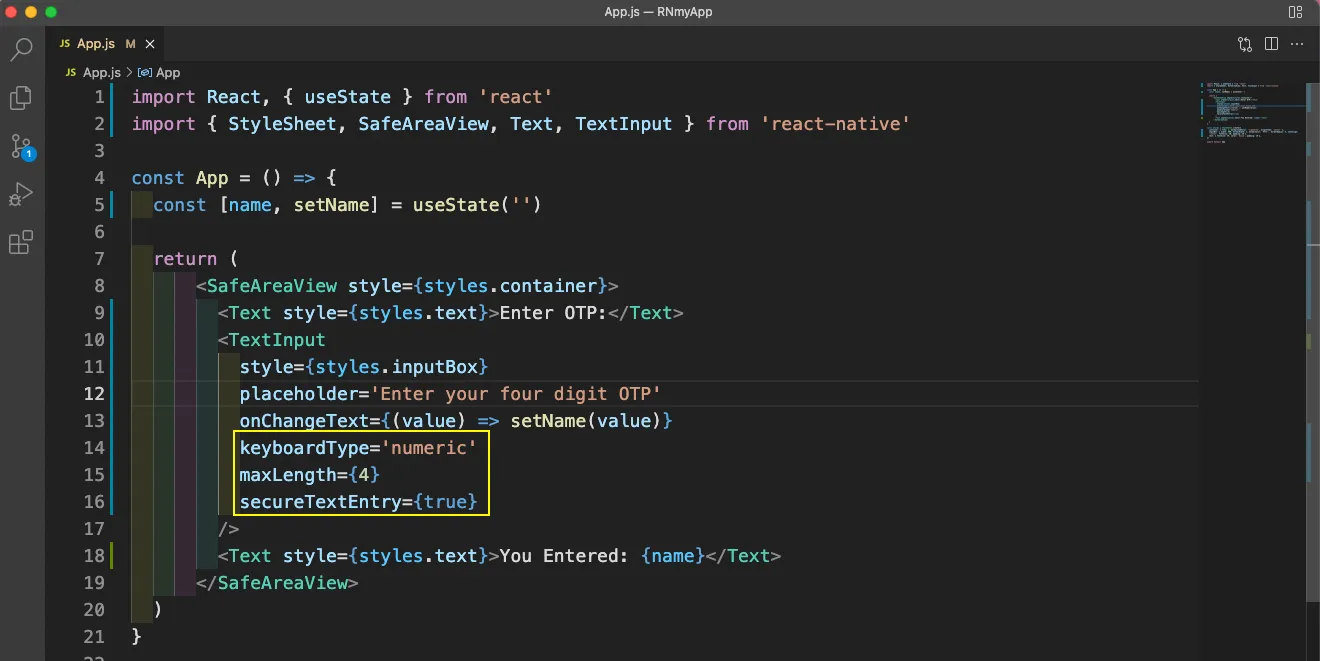This screenshot has height=661, width=1320.
Task: Click the '<TextInput' opening tag on line 10
Action: pos(272,340)
